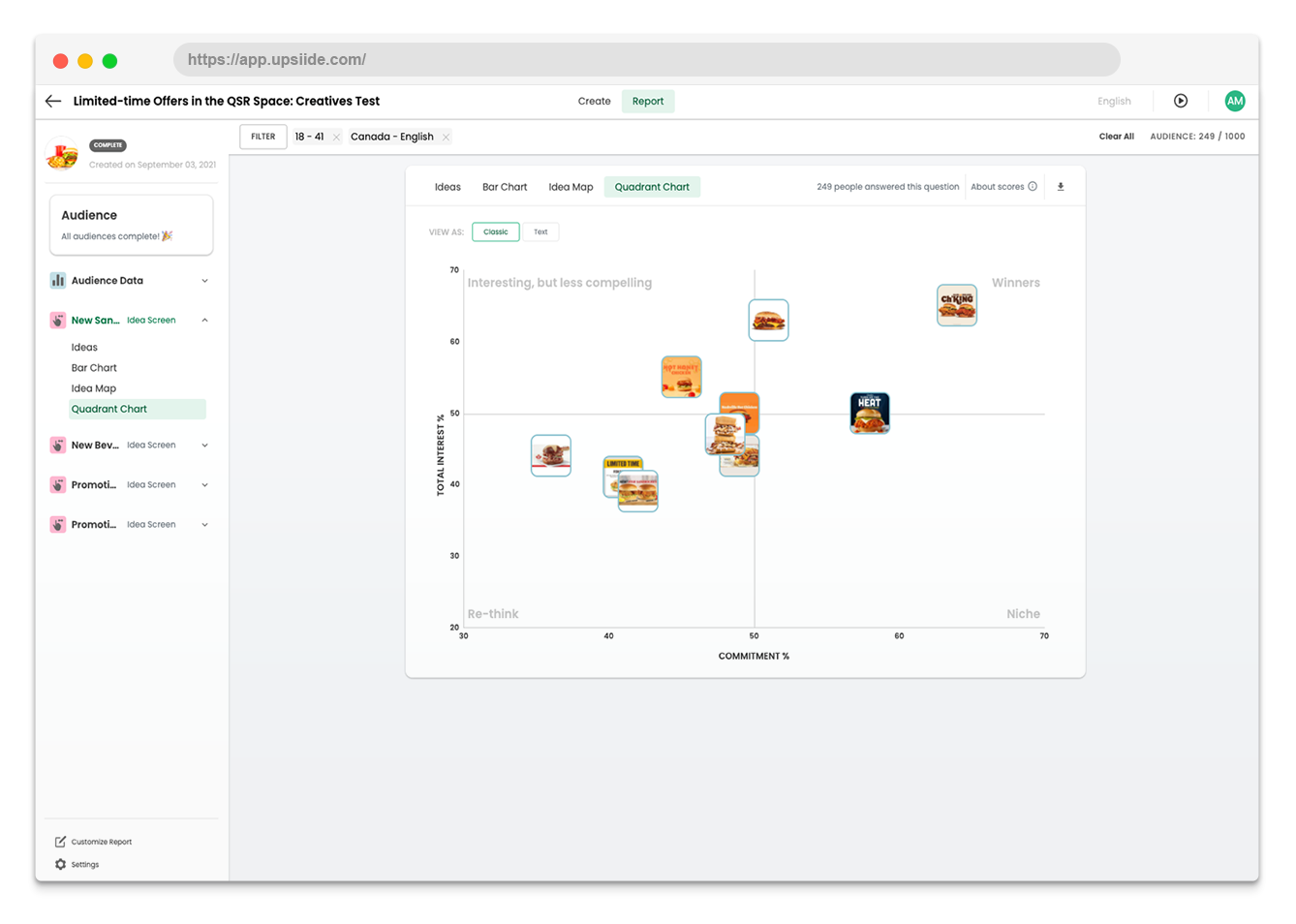Remove the 18 - 41 age filter
Image resolution: width=1296 pixels, height=924 pixels.
pyautogui.click(x=335, y=137)
